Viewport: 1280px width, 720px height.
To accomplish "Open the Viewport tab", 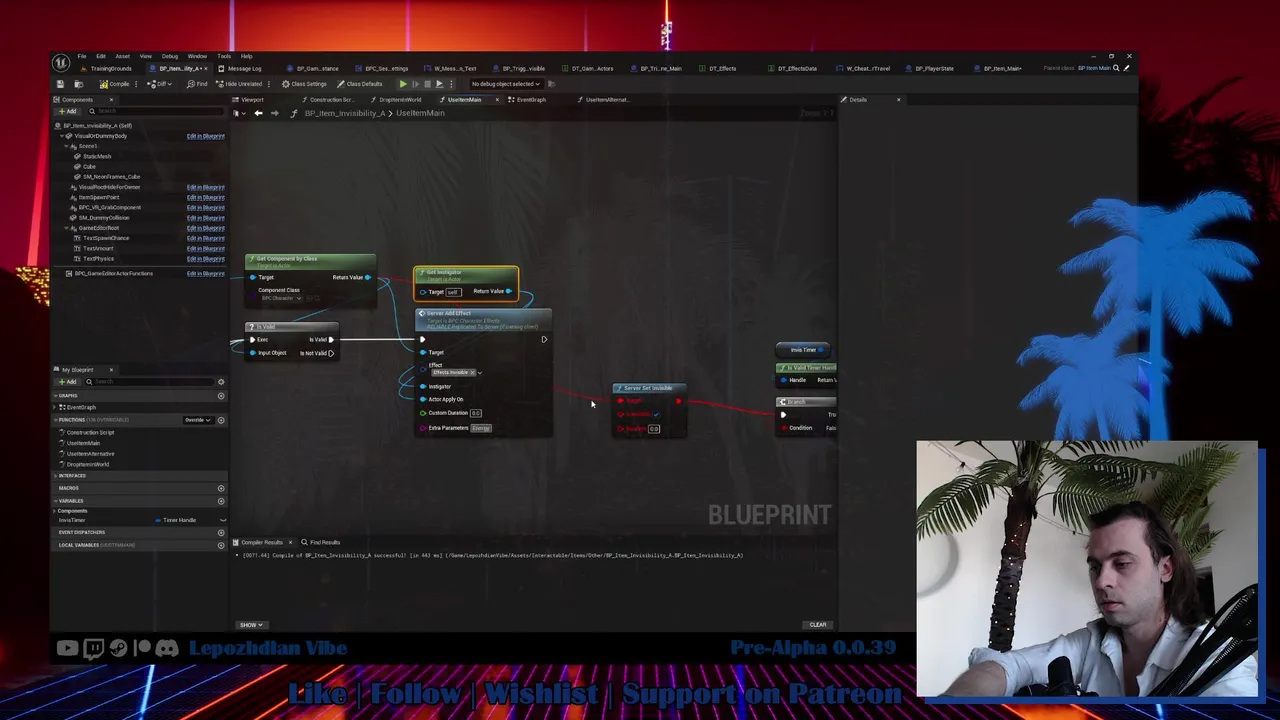I will (x=250, y=100).
